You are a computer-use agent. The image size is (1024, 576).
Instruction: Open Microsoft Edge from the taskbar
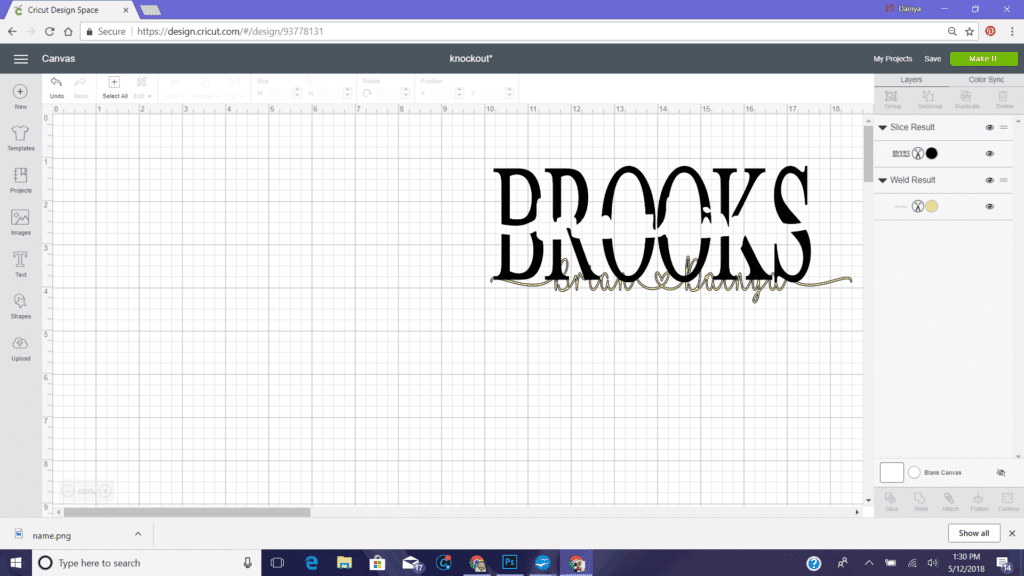pos(312,563)
